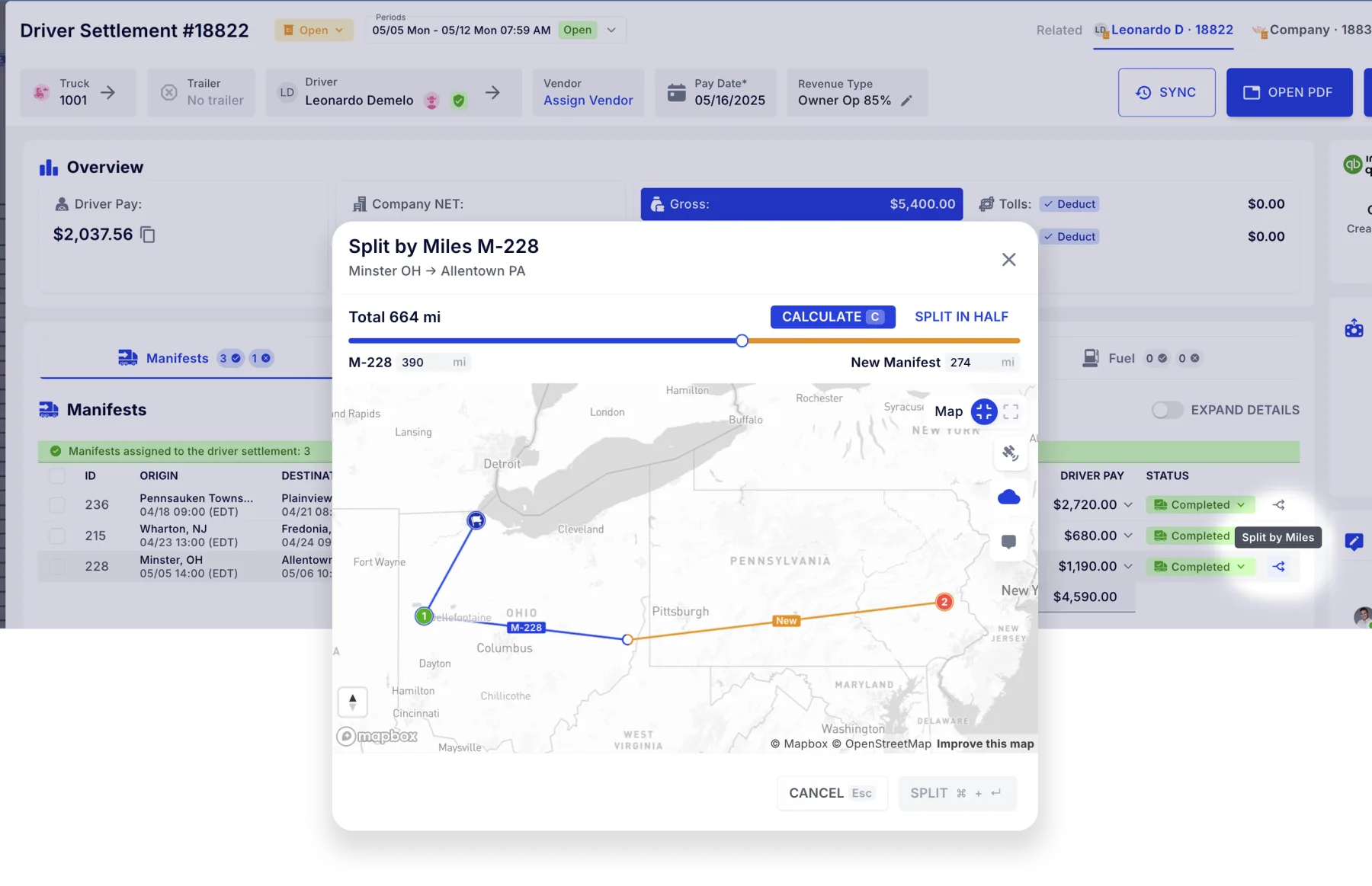Close the Split by Miles dialog
The width and height of the screenshot is (1372, 886).
[x=1008, y=260]
